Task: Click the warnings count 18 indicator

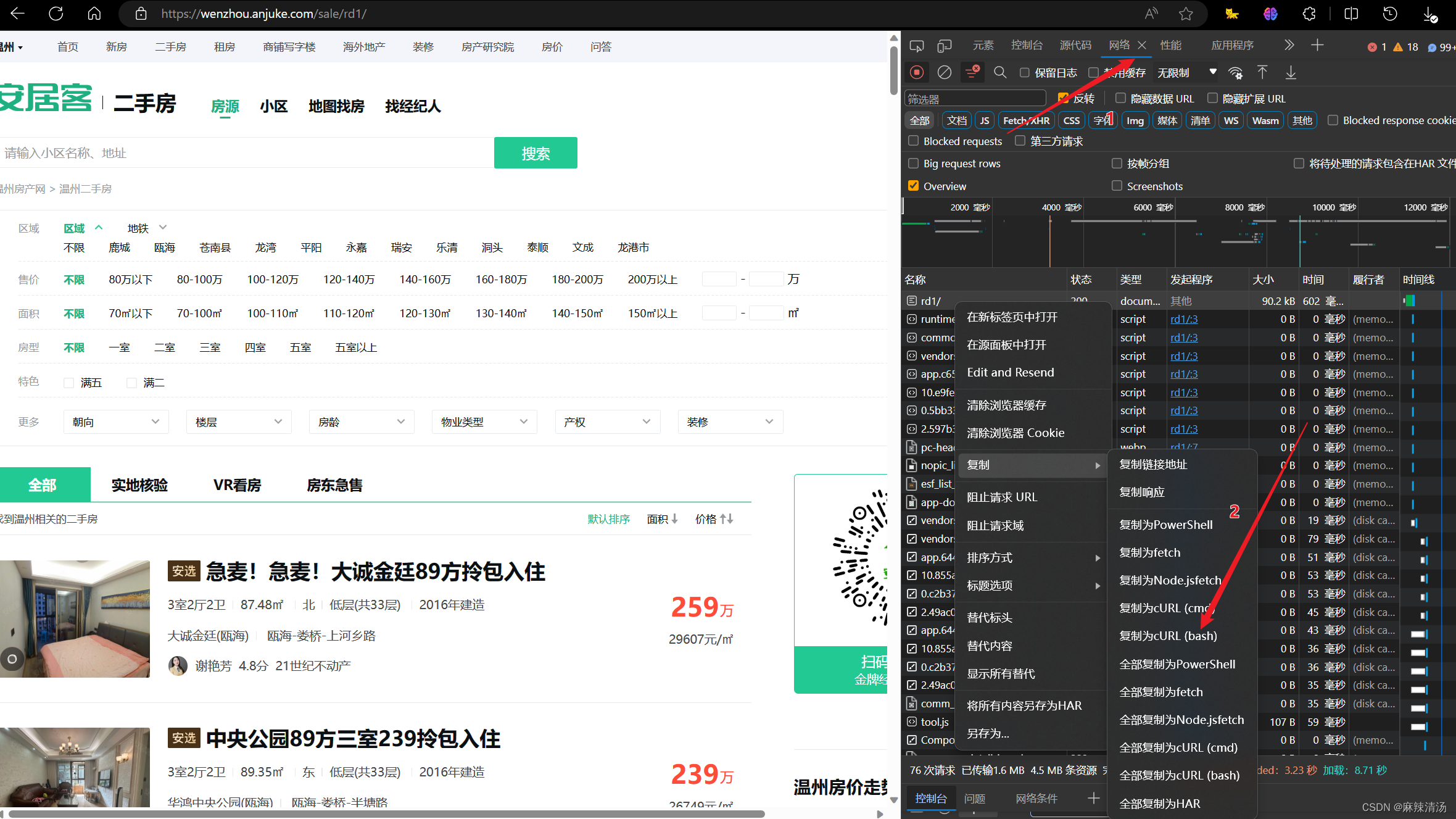Action: 1406,47
